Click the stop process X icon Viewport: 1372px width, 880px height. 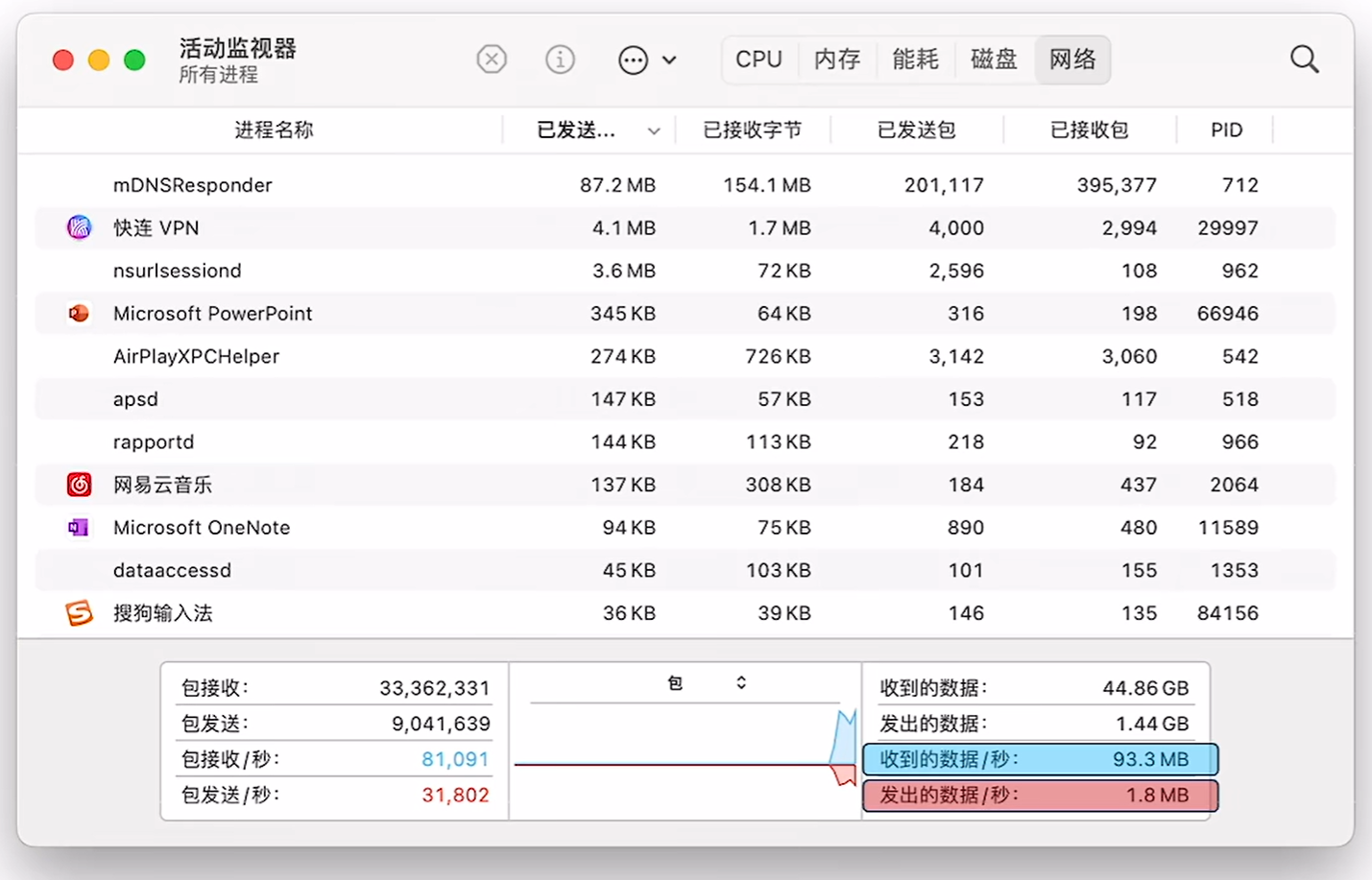pos(492,59)
